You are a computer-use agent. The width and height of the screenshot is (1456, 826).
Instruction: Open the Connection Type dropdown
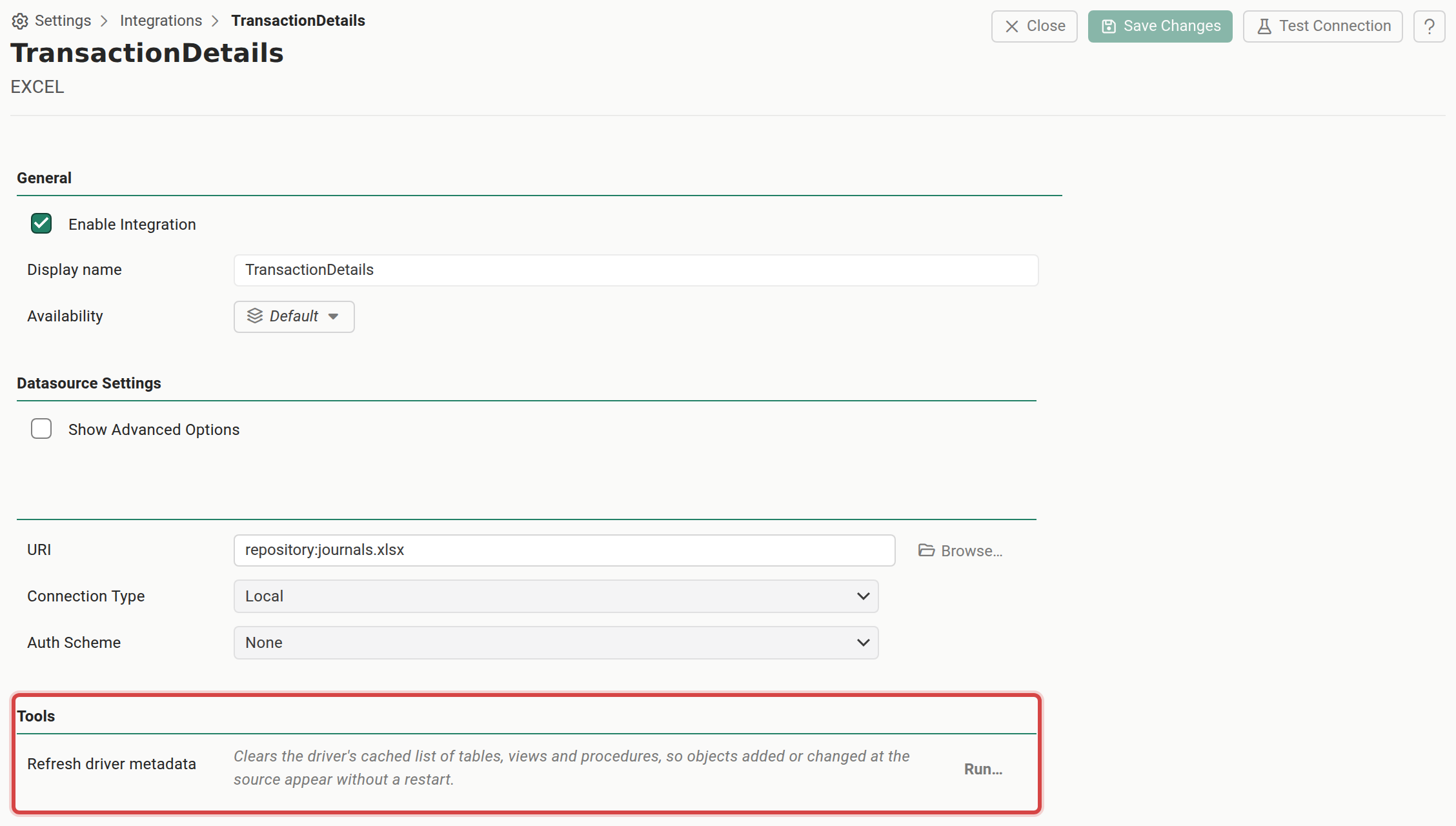pyautogui.click(x=556, y=596)
